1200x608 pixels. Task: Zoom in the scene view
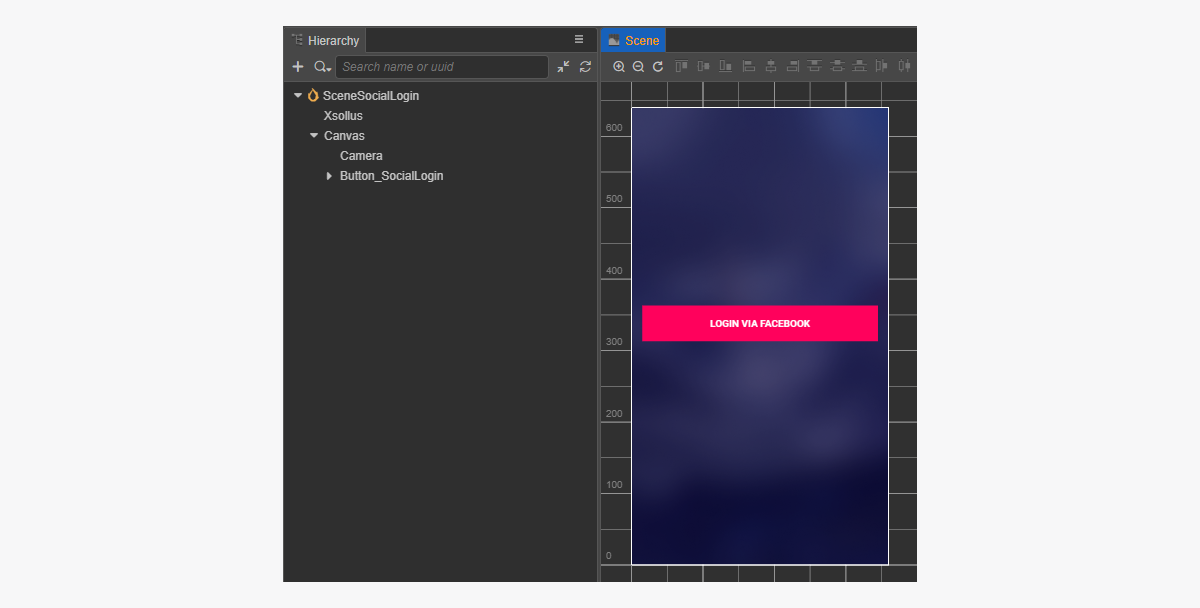pos(619,67)
